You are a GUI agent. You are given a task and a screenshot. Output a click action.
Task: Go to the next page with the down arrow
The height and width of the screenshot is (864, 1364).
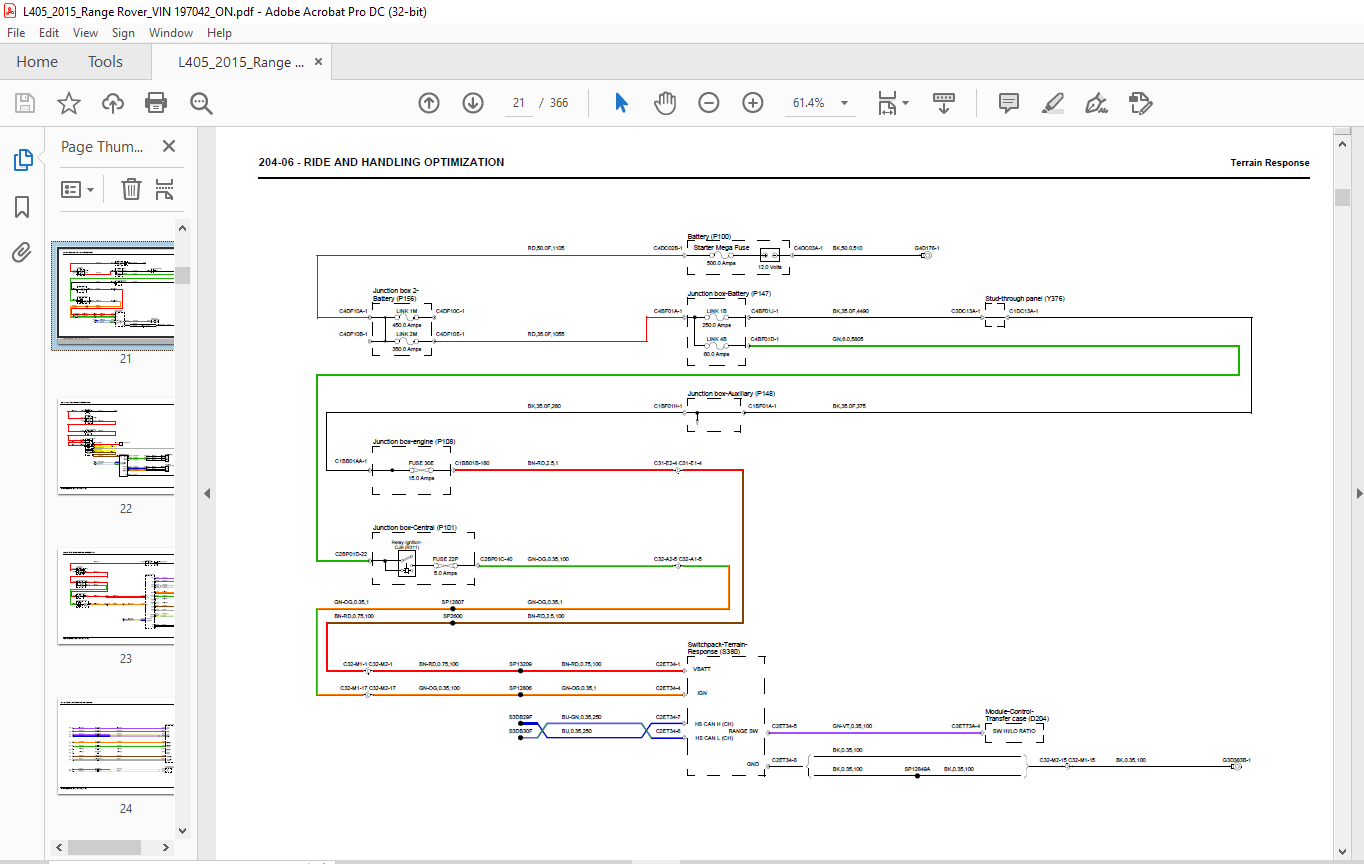(473, 103)
